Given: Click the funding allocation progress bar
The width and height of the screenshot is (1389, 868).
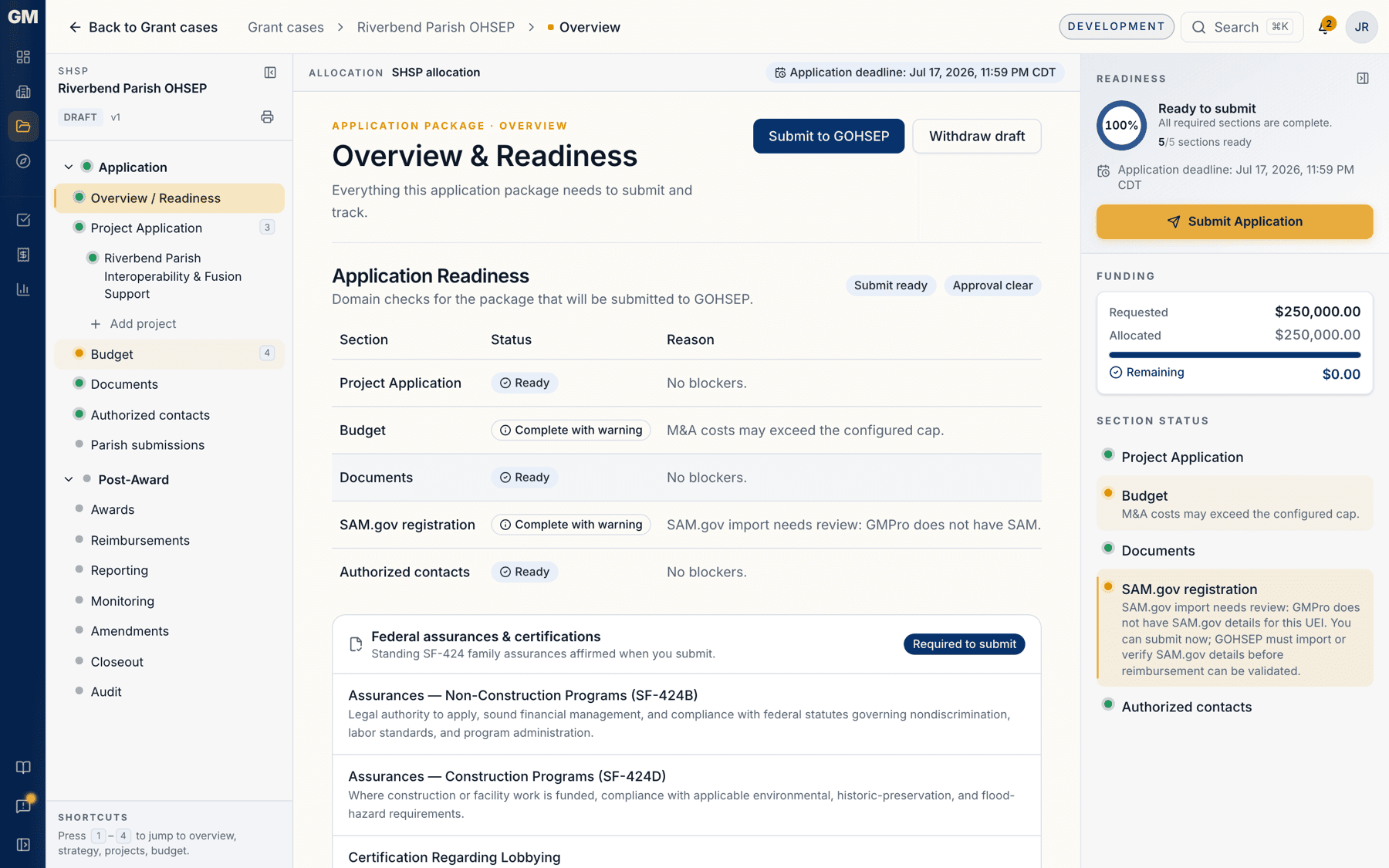Looking at the screenshot, I should tap(1235, 355).
